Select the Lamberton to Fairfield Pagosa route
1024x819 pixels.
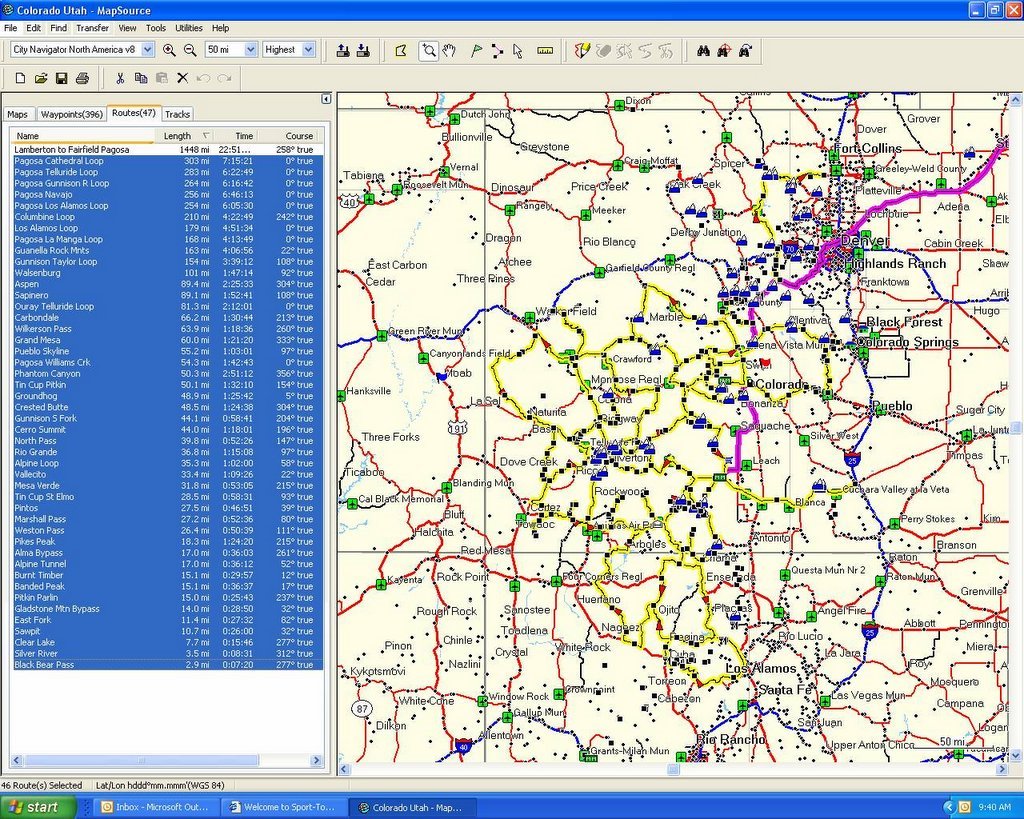[x=166, y=150]
